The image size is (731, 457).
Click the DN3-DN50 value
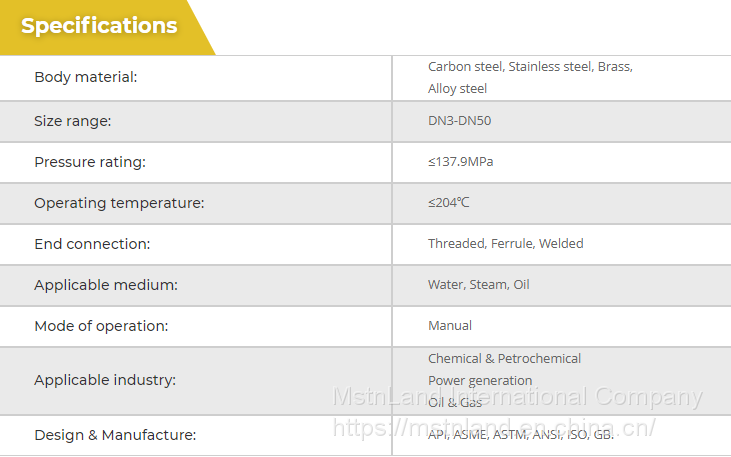tap(459, 121)
